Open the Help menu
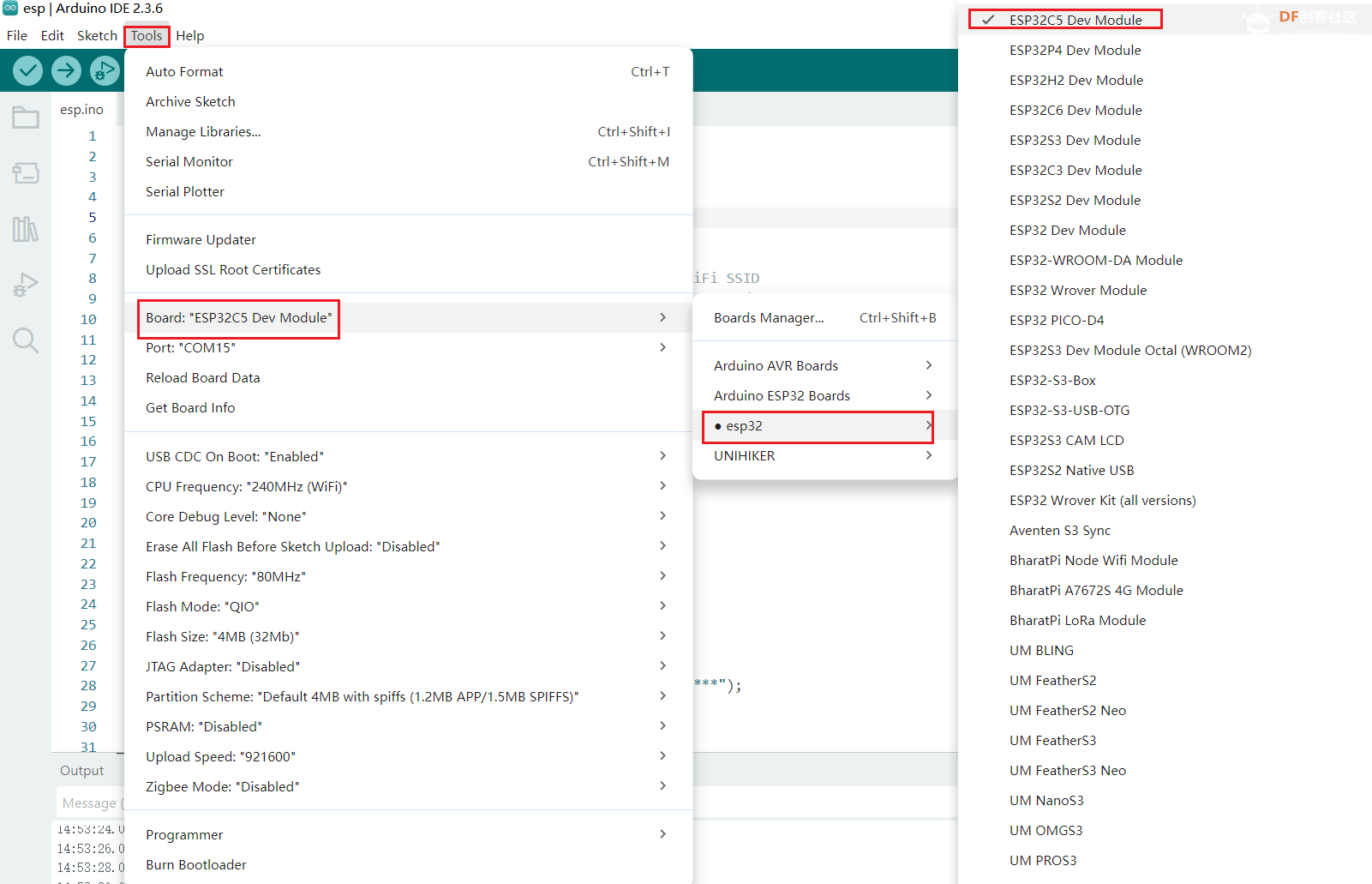Image resolution: width=1372 pixels, height=884 pixels. click(190, 36)
